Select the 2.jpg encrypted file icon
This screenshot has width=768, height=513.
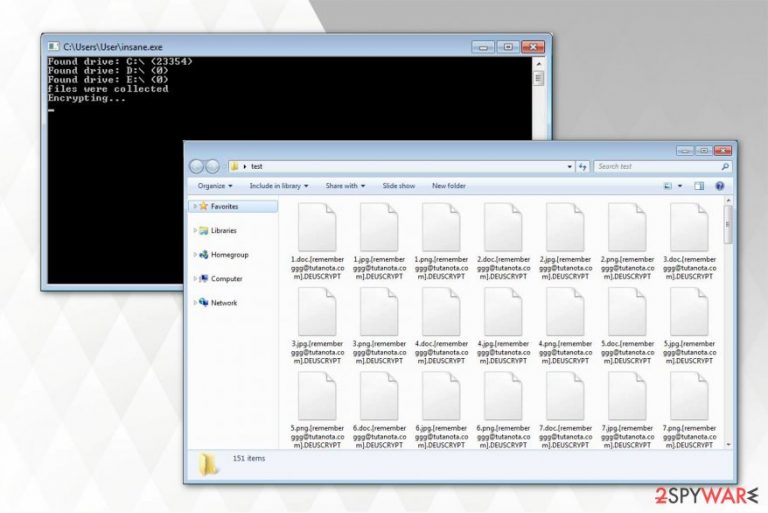coord(565,227)
